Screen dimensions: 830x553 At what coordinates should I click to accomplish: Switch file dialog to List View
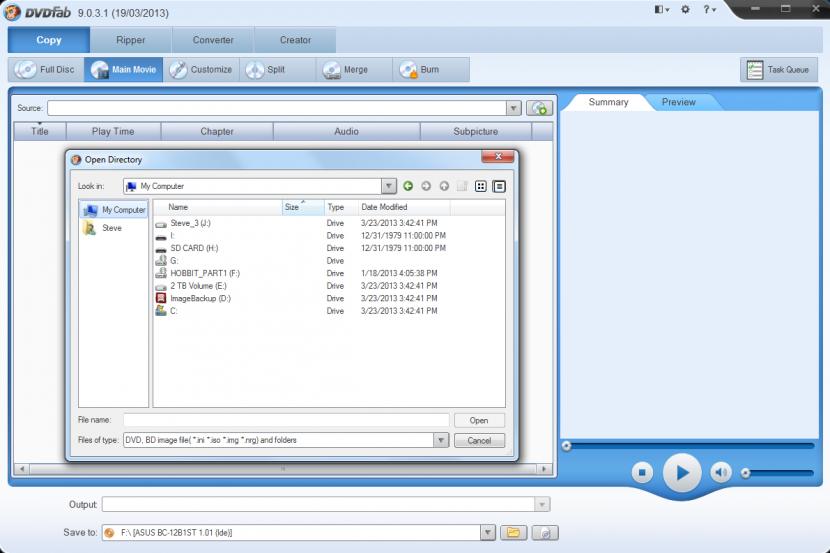click(x=480, y=186)
